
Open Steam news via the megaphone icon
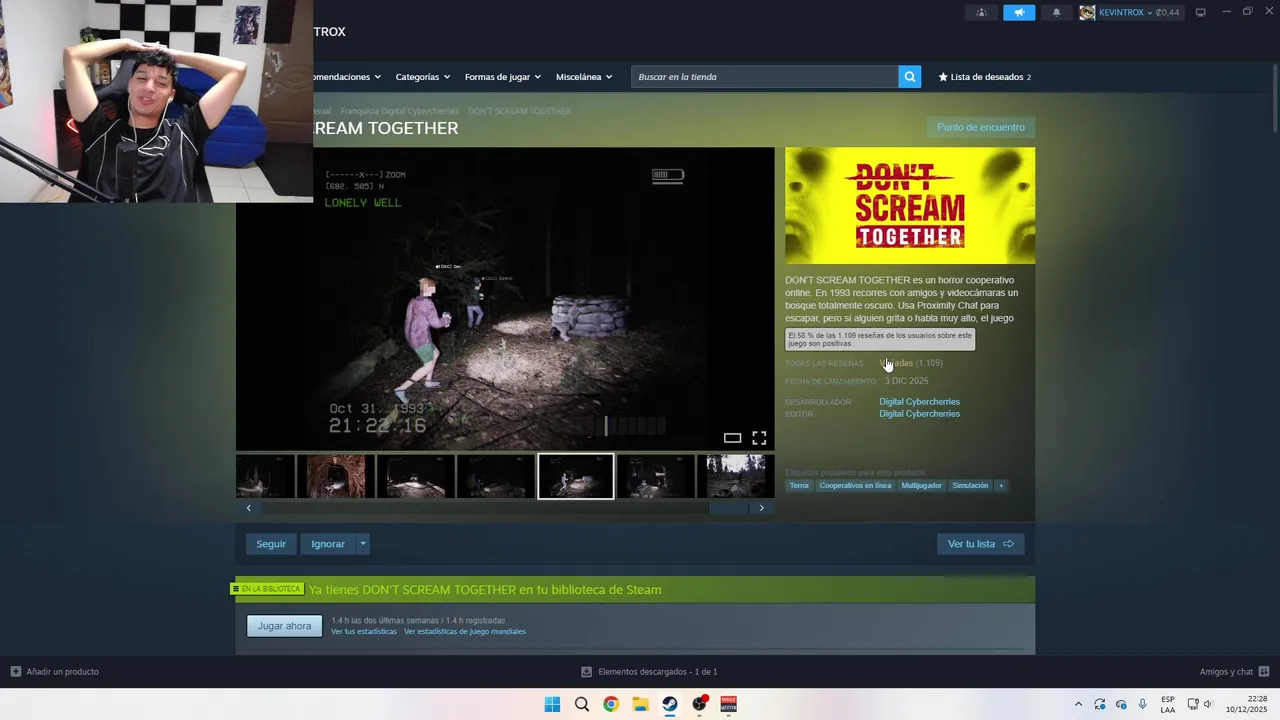point(1019,12)
